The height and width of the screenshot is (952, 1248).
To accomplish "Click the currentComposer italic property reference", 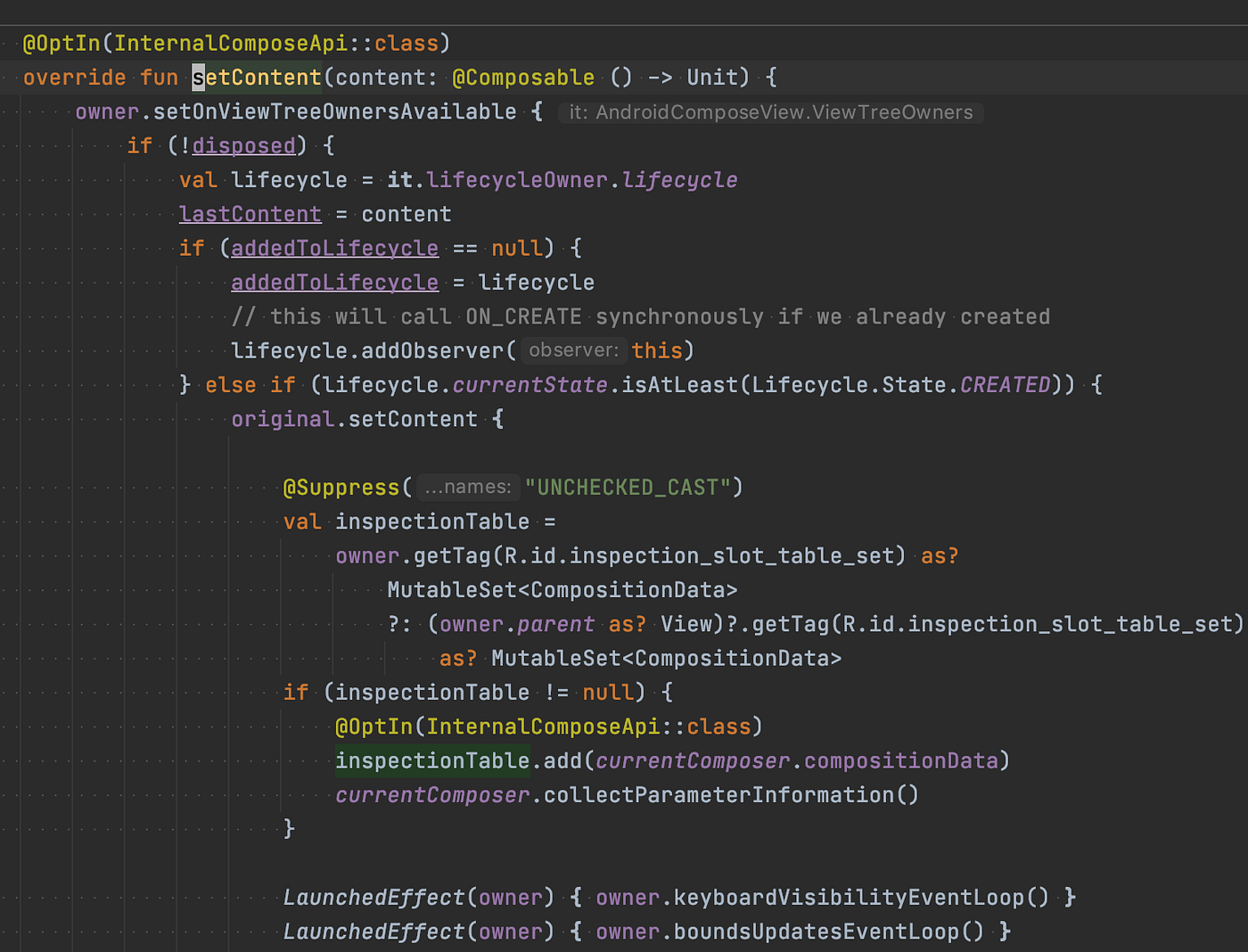I will pyautogui.click(x=432, y=794).
